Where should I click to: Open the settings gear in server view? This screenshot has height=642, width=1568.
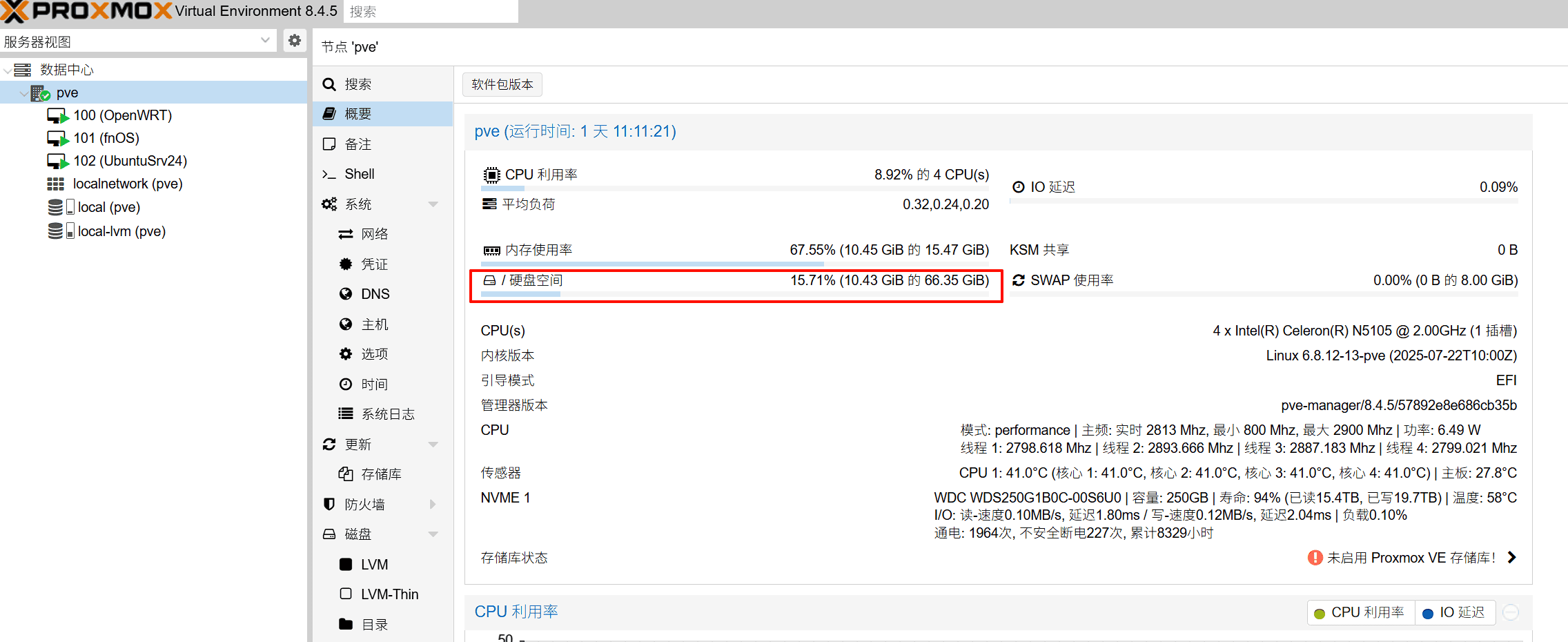[295, 41]
